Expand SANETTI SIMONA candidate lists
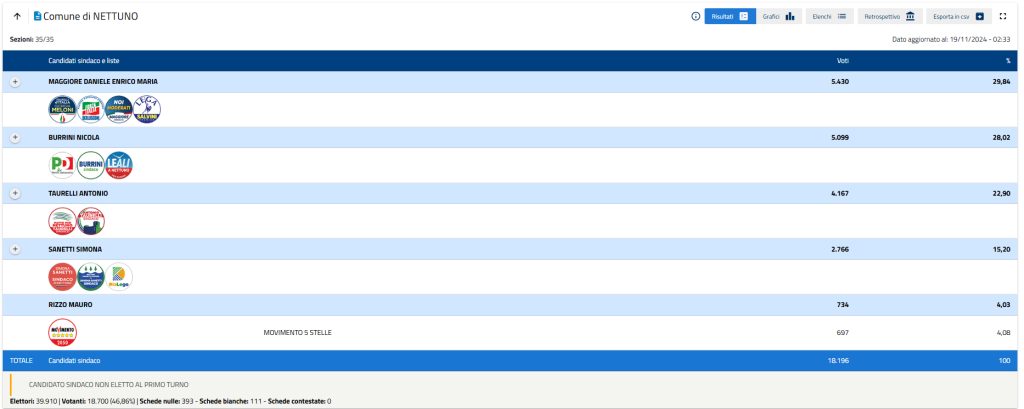Viewport: 1024px width, 409px height. coord(15,248)
